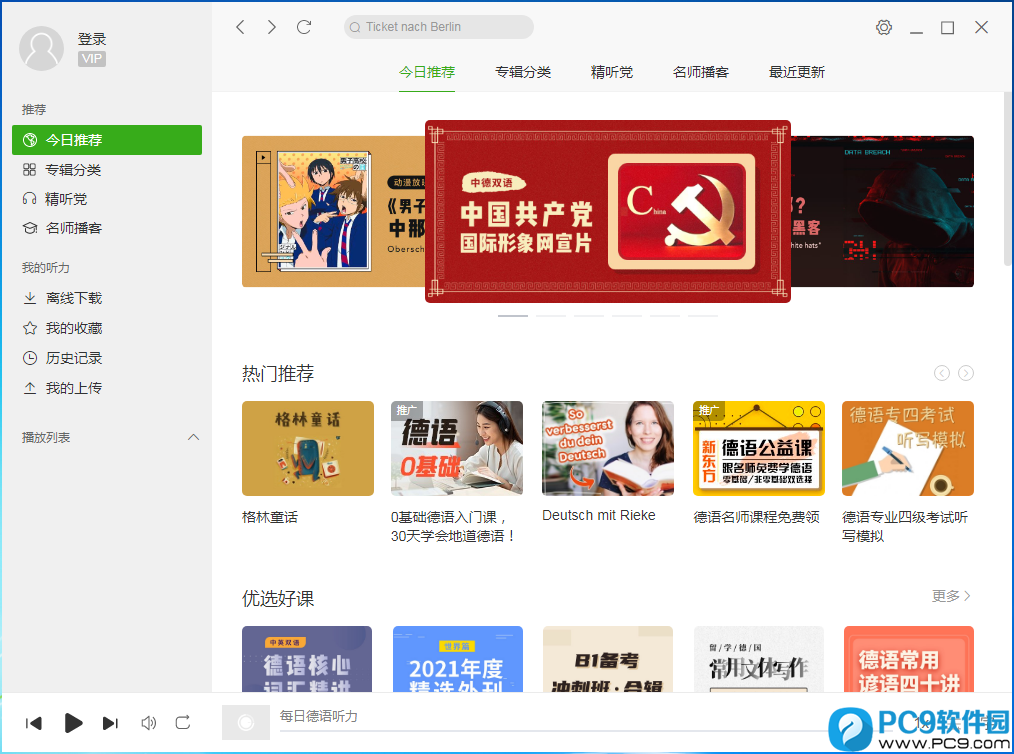Open the Deutsch mit Rieke cover
Image resolution: width=1014 pixels, height=754 pixels.
click(608, 448)
